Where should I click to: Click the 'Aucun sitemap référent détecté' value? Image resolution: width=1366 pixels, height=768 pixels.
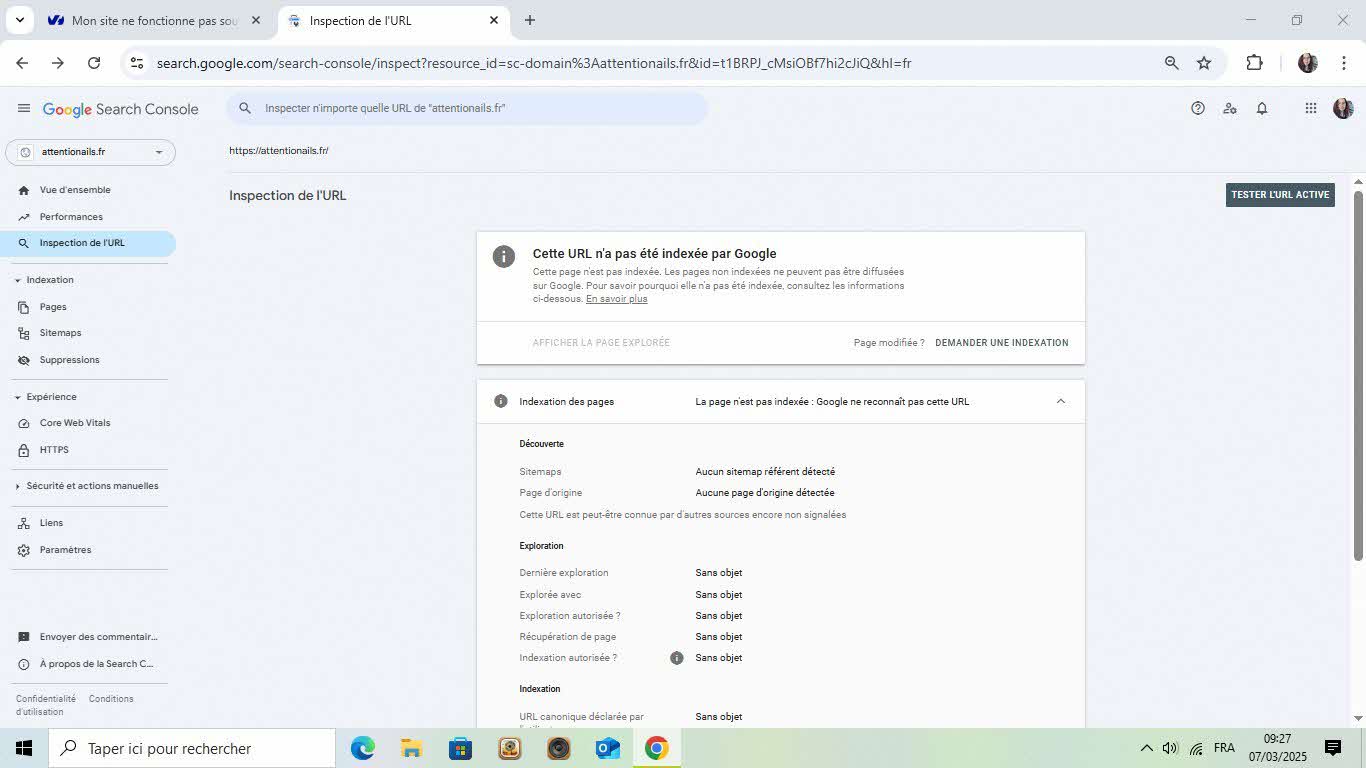click(x=765, y=472)
